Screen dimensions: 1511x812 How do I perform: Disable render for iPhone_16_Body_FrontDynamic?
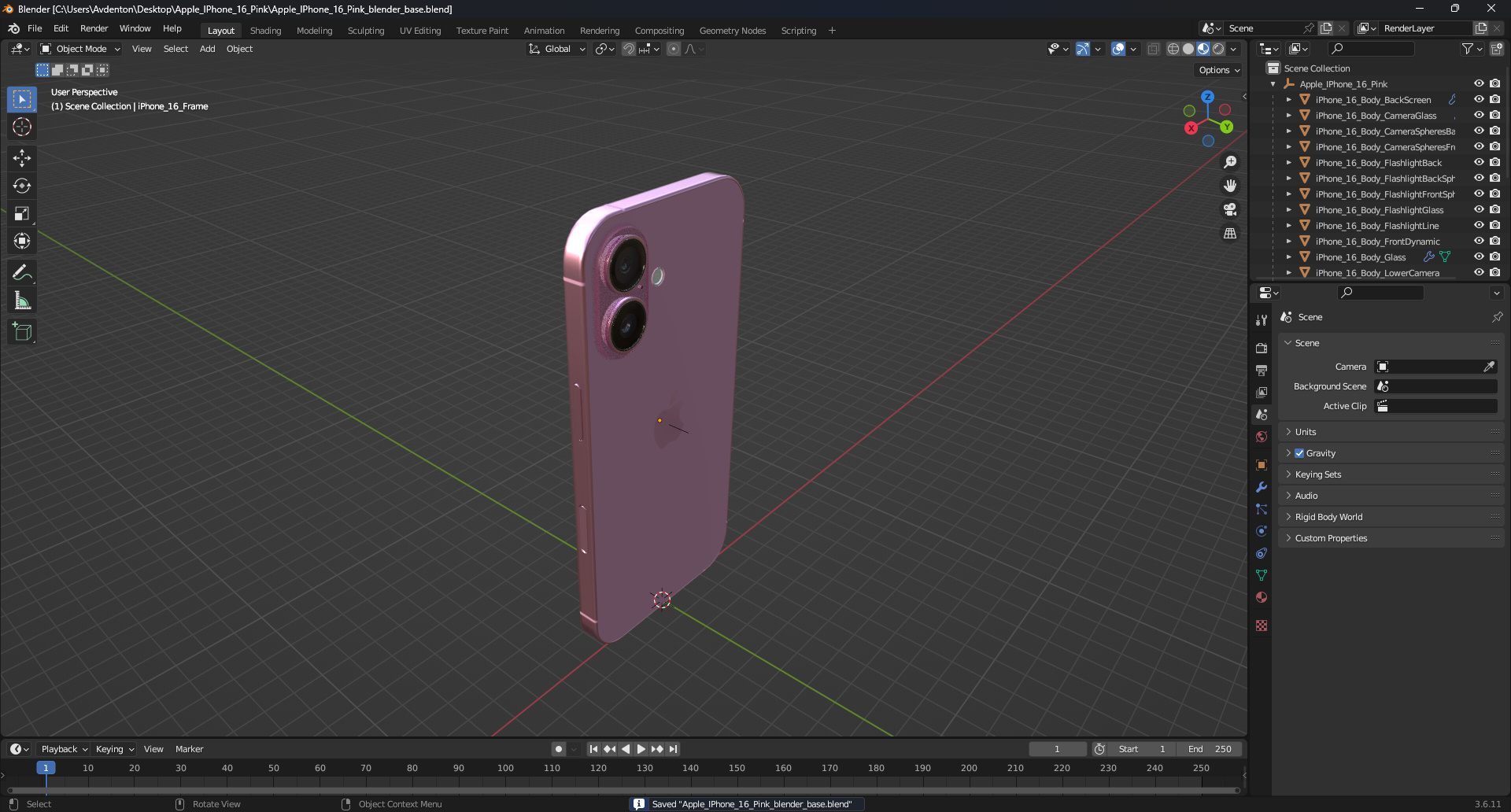tap(1495, 242)
